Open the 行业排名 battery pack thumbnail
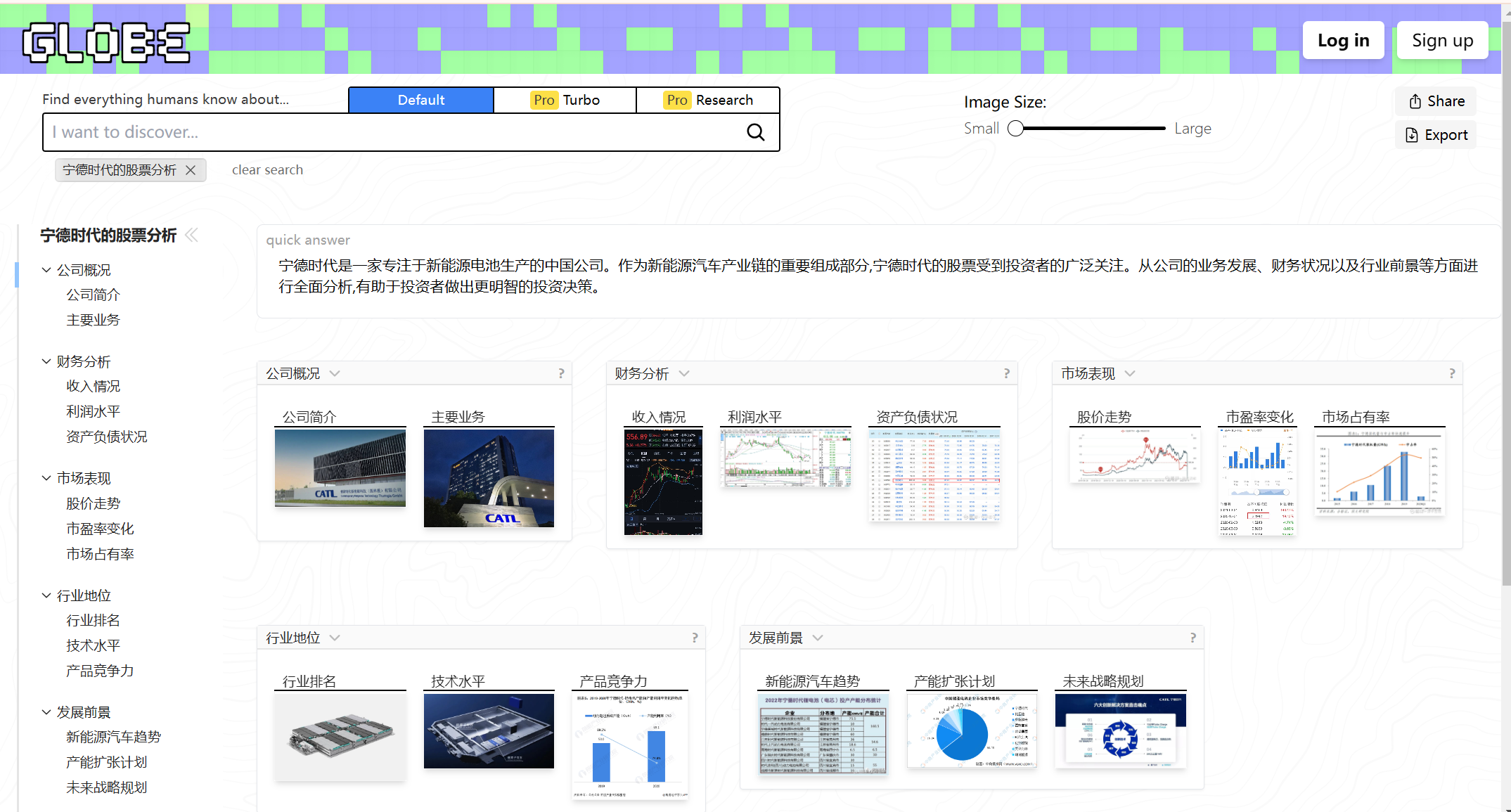1511x812 pixels. pos(340,737)
